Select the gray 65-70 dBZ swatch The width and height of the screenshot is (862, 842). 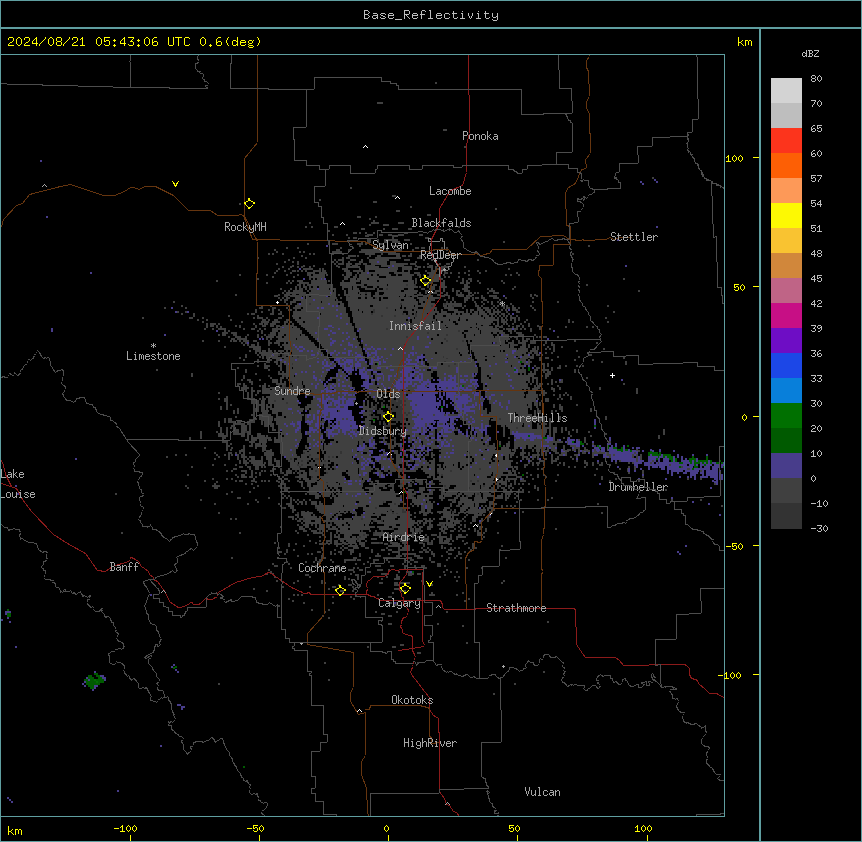tap(786, 115)
